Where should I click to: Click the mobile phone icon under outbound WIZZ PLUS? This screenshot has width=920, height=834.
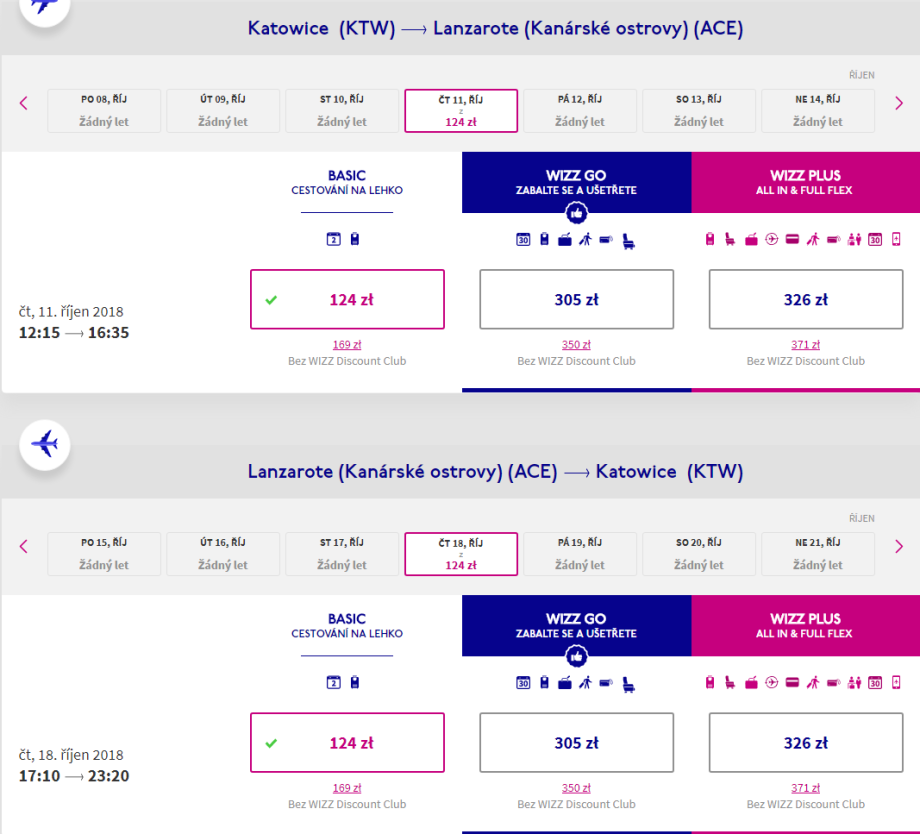click(x=896, y=240)
